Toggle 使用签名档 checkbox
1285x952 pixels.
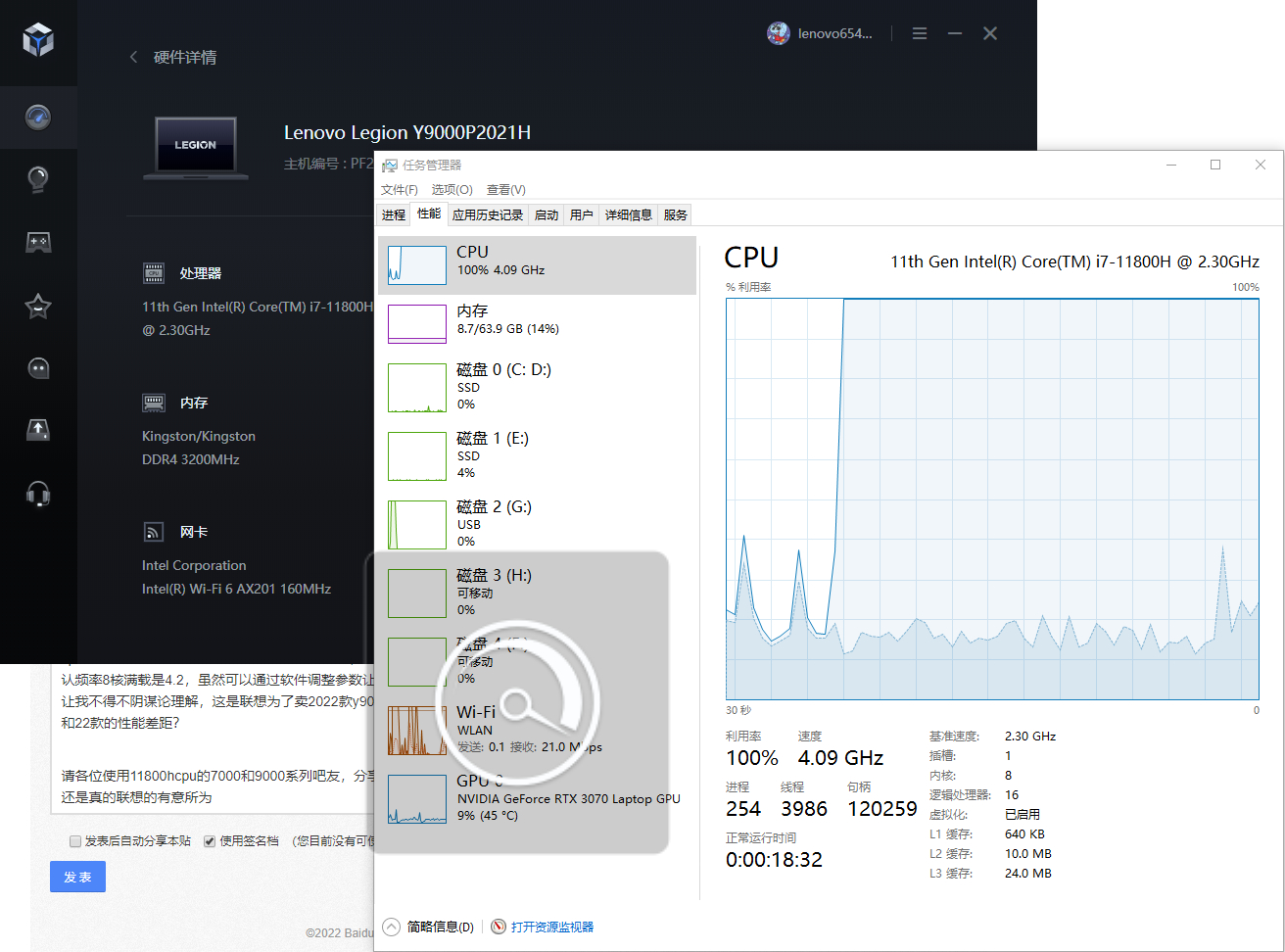coord(210,841)
